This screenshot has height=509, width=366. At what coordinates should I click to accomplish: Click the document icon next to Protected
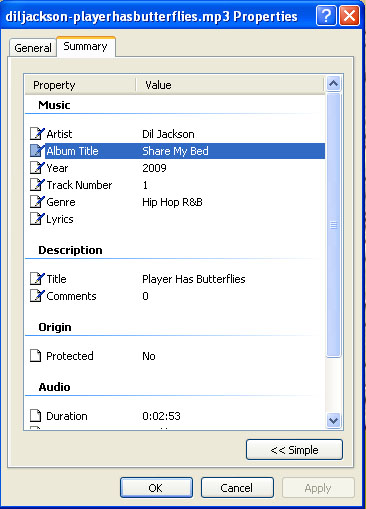[x=36, y=356]
